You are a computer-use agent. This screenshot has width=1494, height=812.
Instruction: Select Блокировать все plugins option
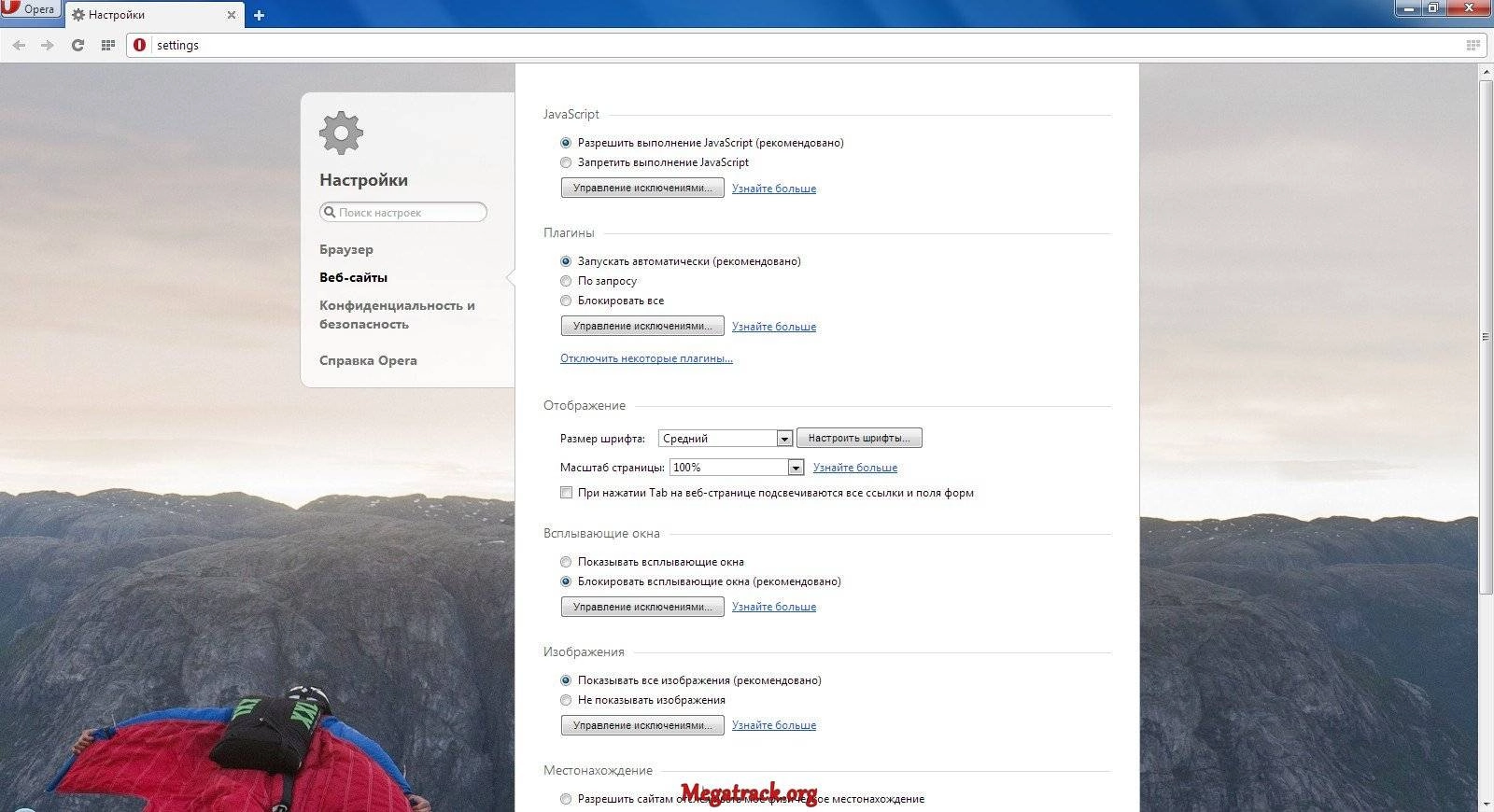566,301
